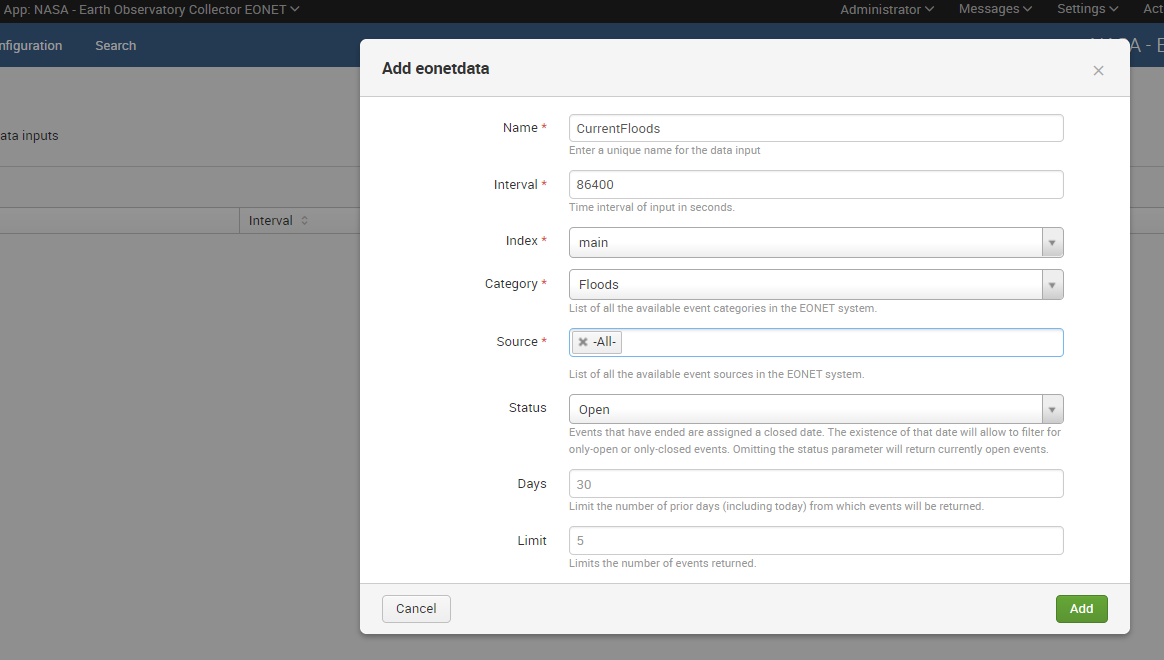
Task: Open the Status dropdown showing "Open"
Action: pyautogui.click(x=800, y=408)
